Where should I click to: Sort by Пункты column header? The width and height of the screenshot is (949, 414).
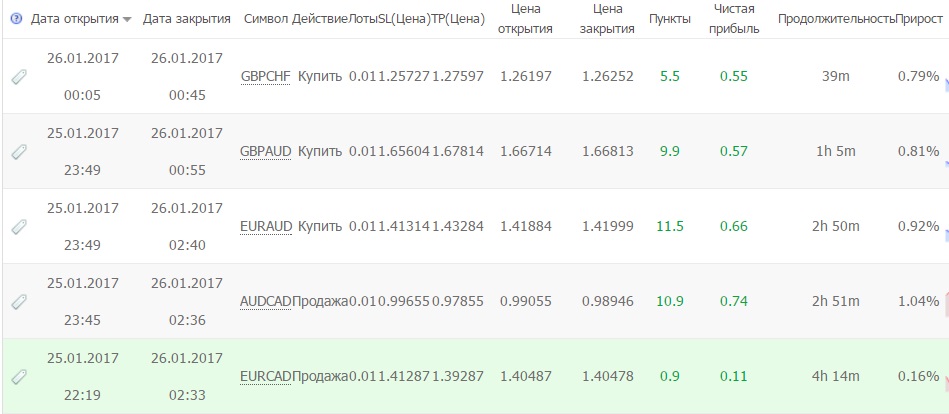670,19
